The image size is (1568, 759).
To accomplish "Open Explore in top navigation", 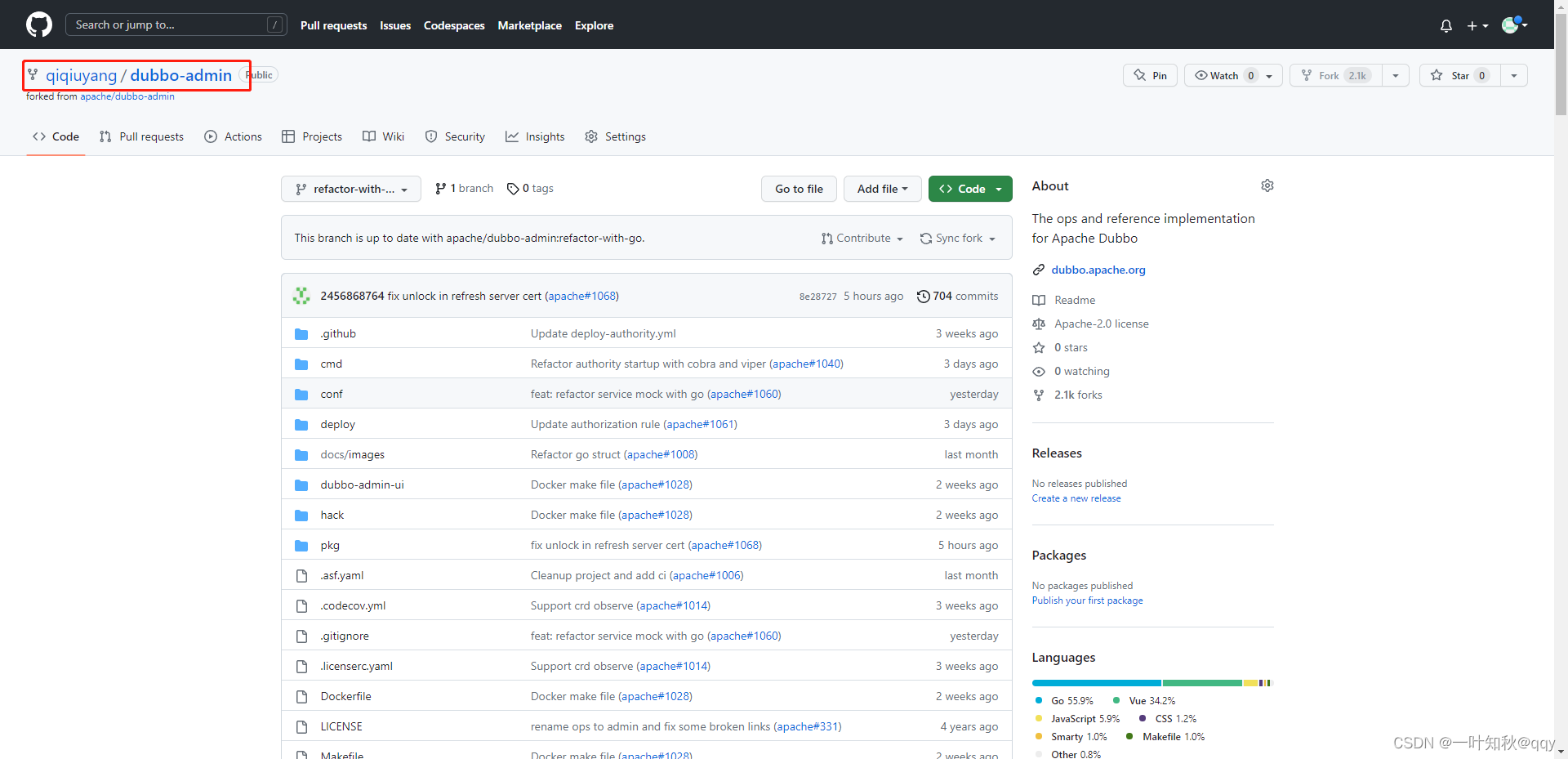I will (594, 25).
